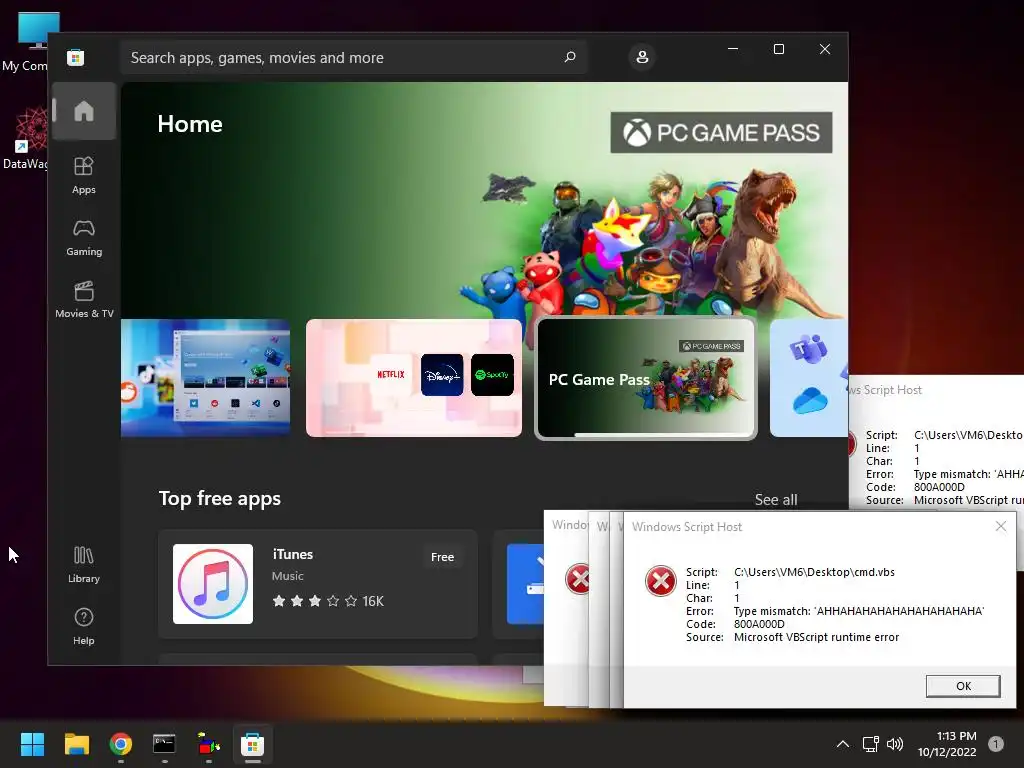This screenshot has height=768, width=1024.
Task: Open the colorful blocks taskbar app
Action: pos(208,744)
